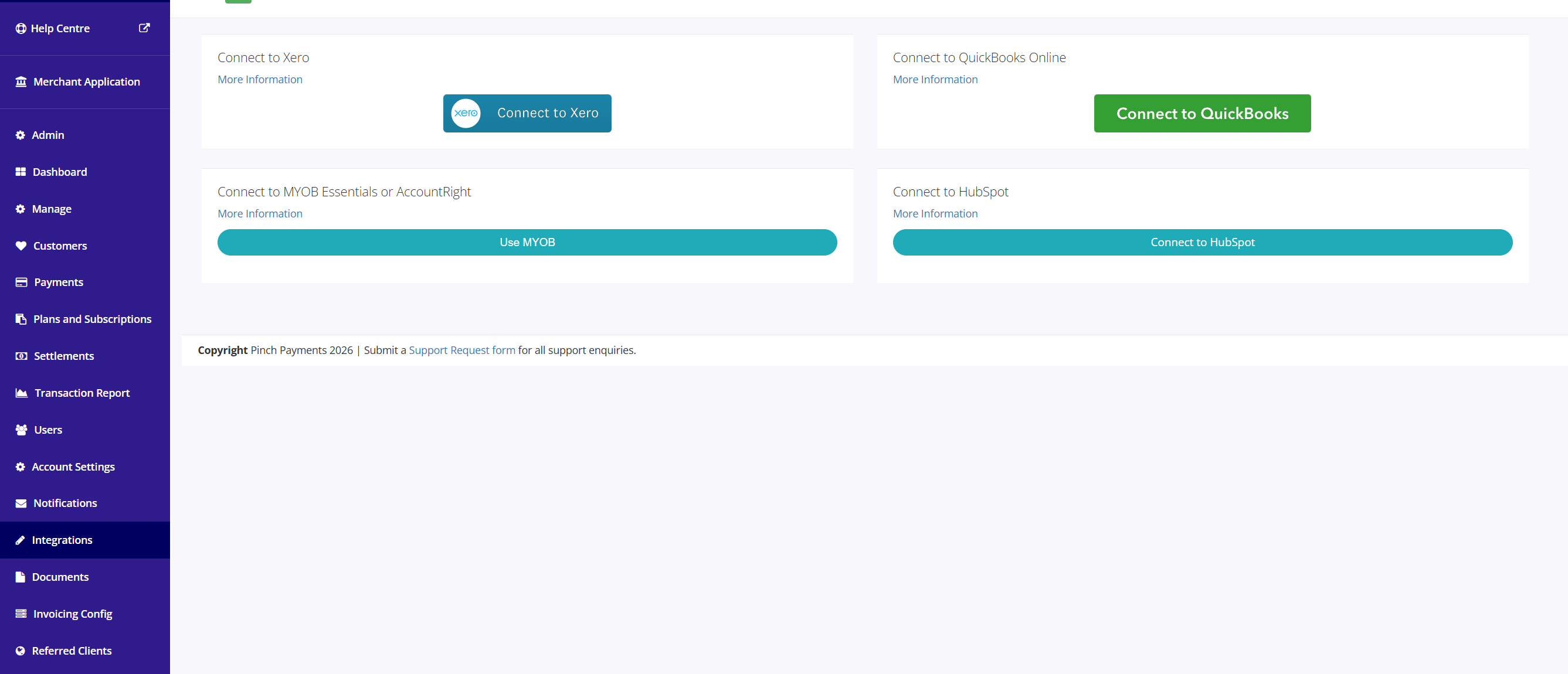Screen dimensions: 1568x674
Task: Click the Transaction Report chart icon
Action: pyautogui.click(x=20, y=392)
